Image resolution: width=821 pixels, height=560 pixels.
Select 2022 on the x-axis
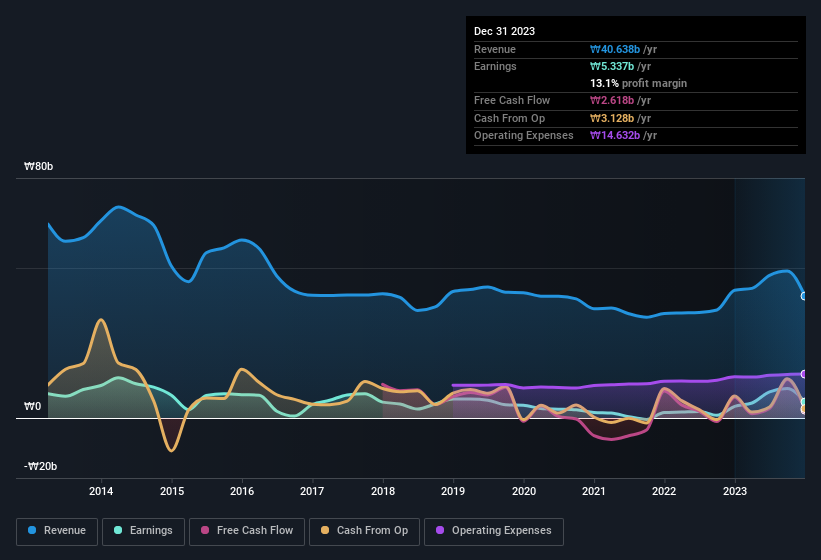click(664, 491)
